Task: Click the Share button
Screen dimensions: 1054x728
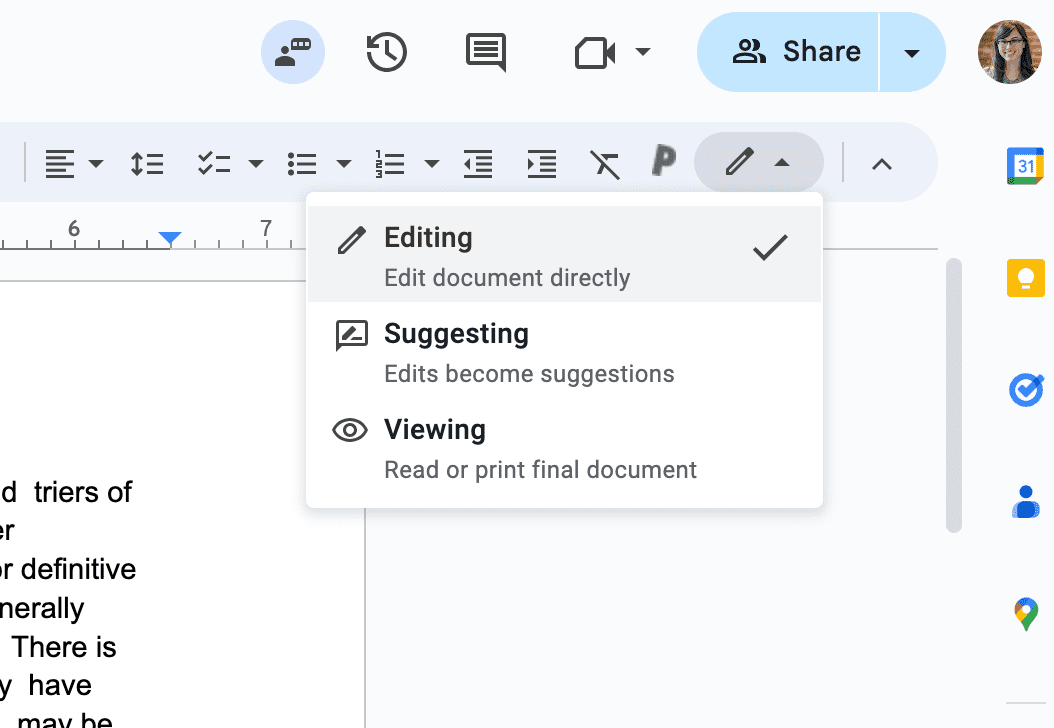Action: point(797,52)
